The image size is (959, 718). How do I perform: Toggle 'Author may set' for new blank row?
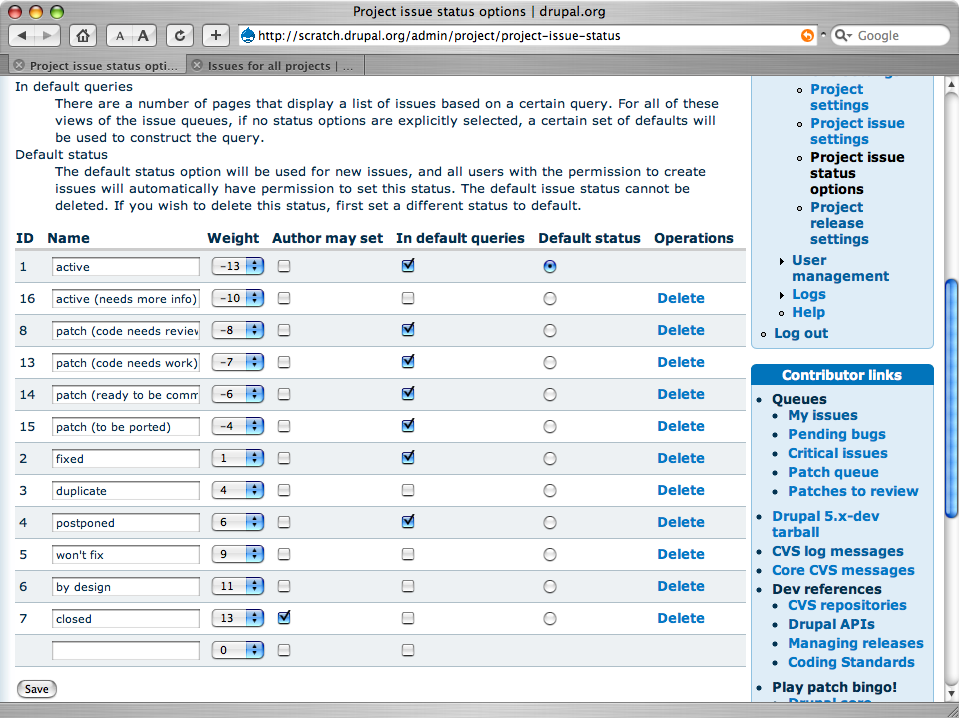[x=284, y=650]
